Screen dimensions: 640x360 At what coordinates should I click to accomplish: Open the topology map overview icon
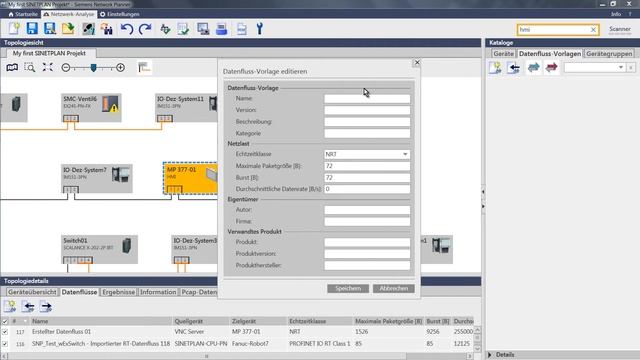12,67
